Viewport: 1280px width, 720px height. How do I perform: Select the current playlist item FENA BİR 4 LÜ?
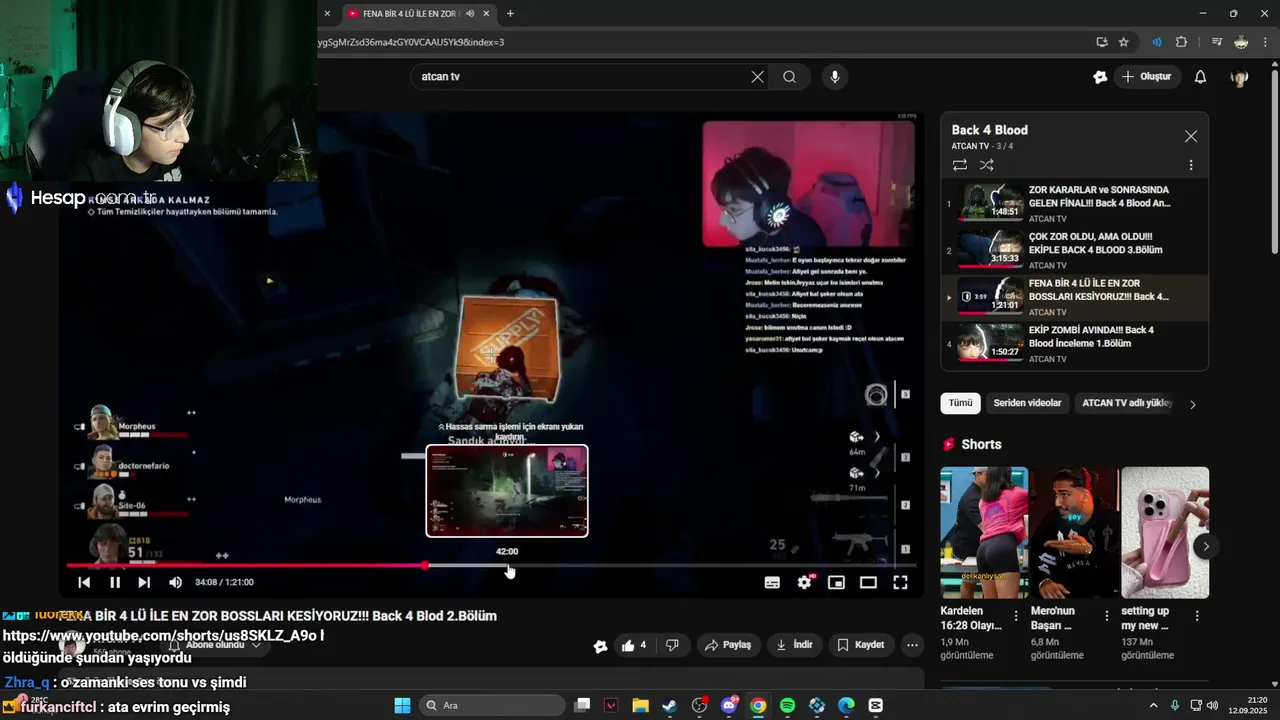point(1075,297)
